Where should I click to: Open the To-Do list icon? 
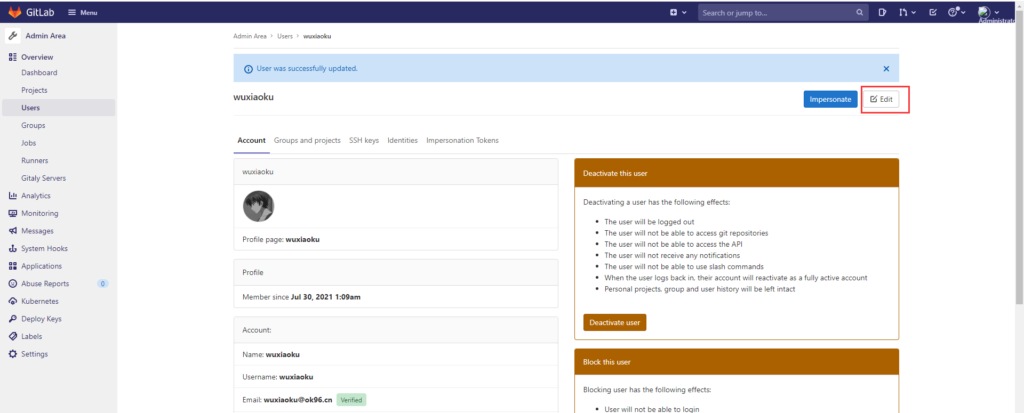pos(933,12)
